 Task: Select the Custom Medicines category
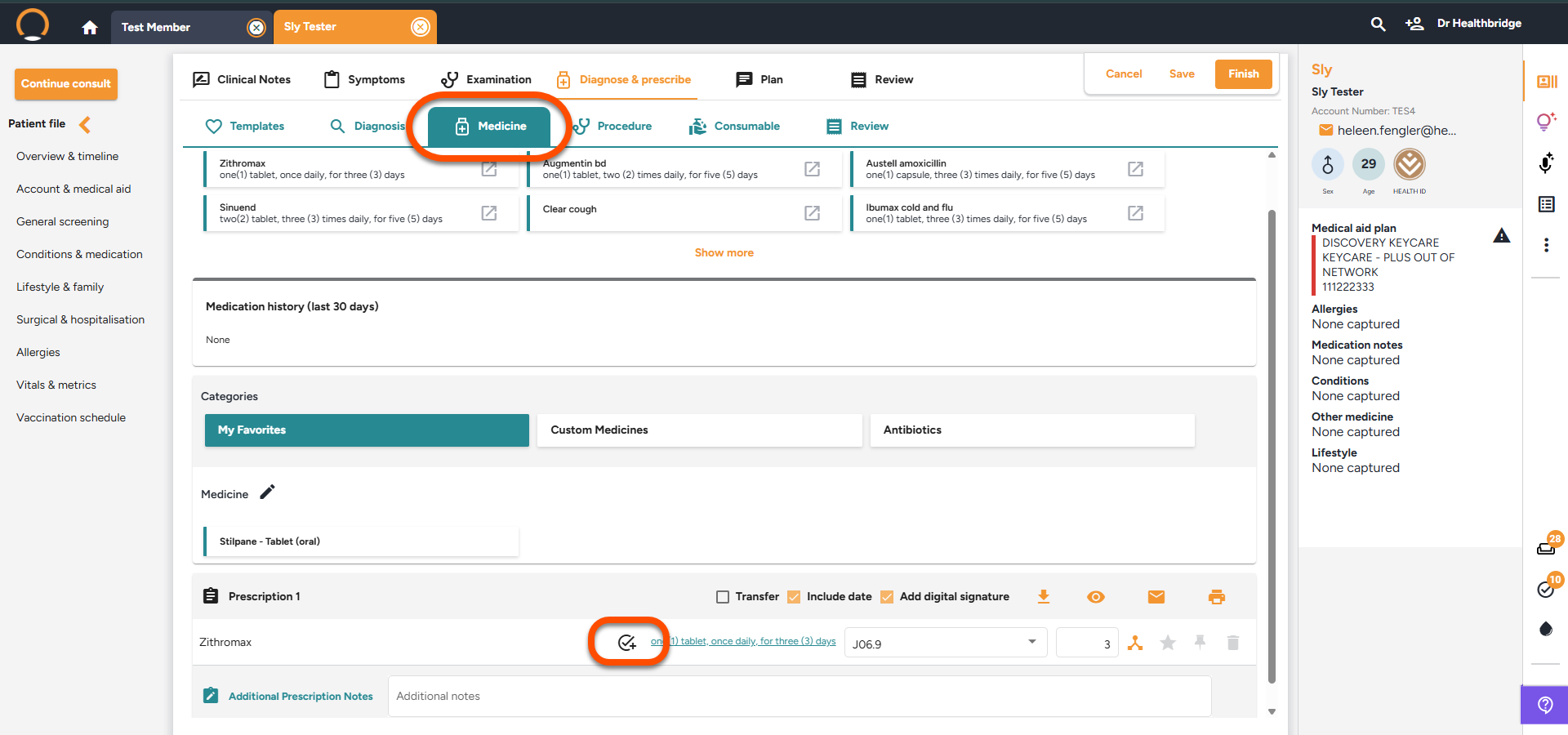point(699,430)
